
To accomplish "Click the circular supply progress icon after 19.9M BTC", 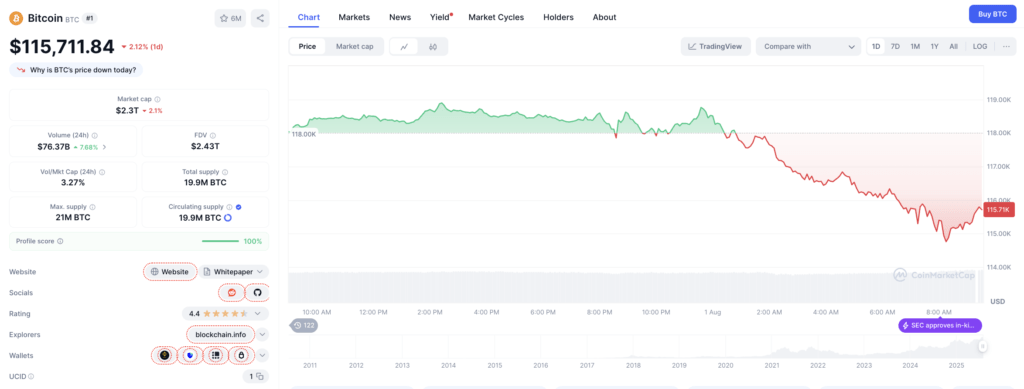I will pyautogui.click(x=228, y=217).
